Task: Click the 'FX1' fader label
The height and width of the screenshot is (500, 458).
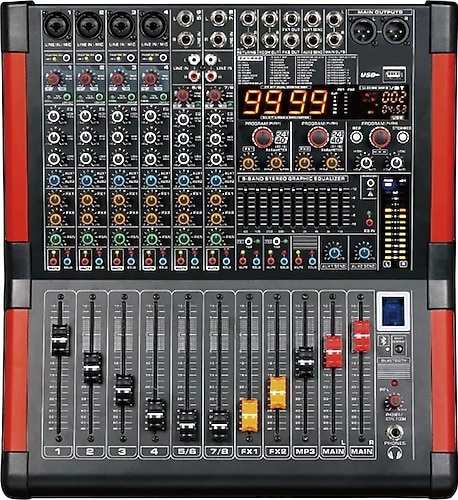Action: [249, 452]
